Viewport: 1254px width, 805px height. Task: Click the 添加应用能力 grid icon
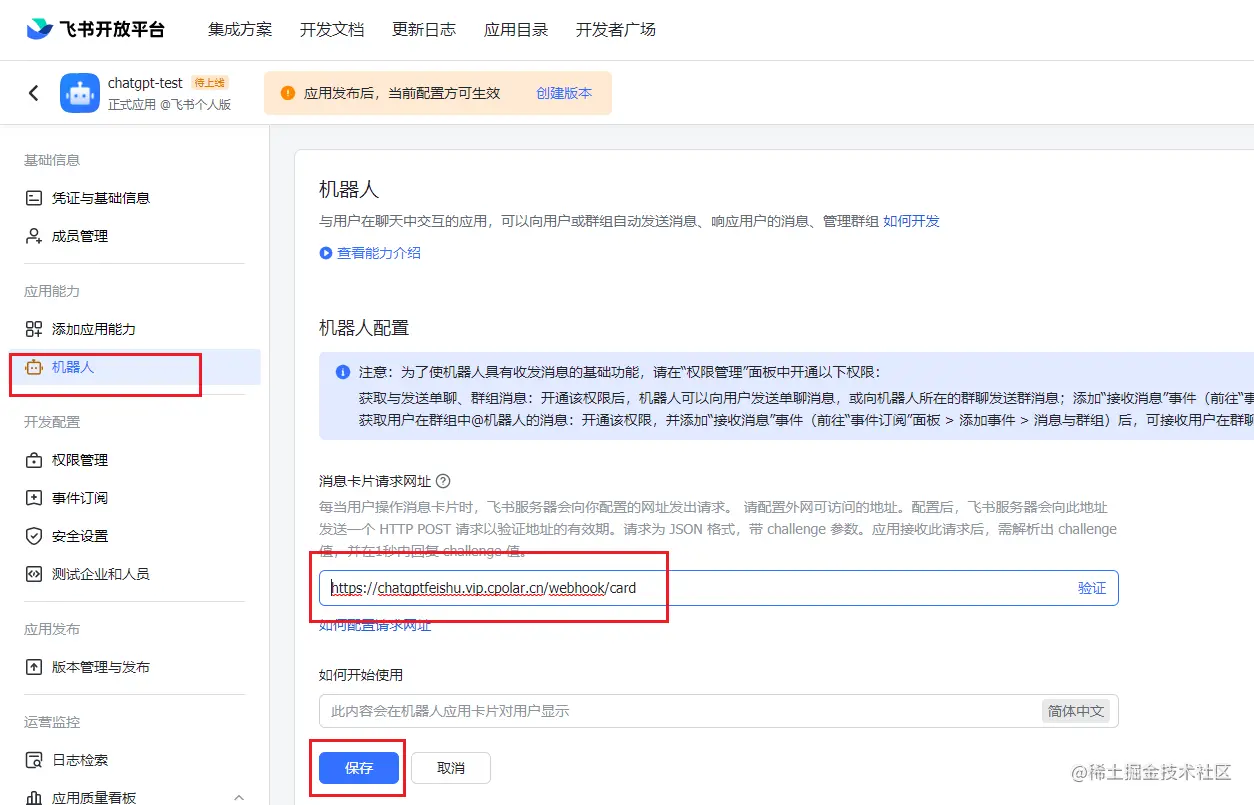coord(34,329)
